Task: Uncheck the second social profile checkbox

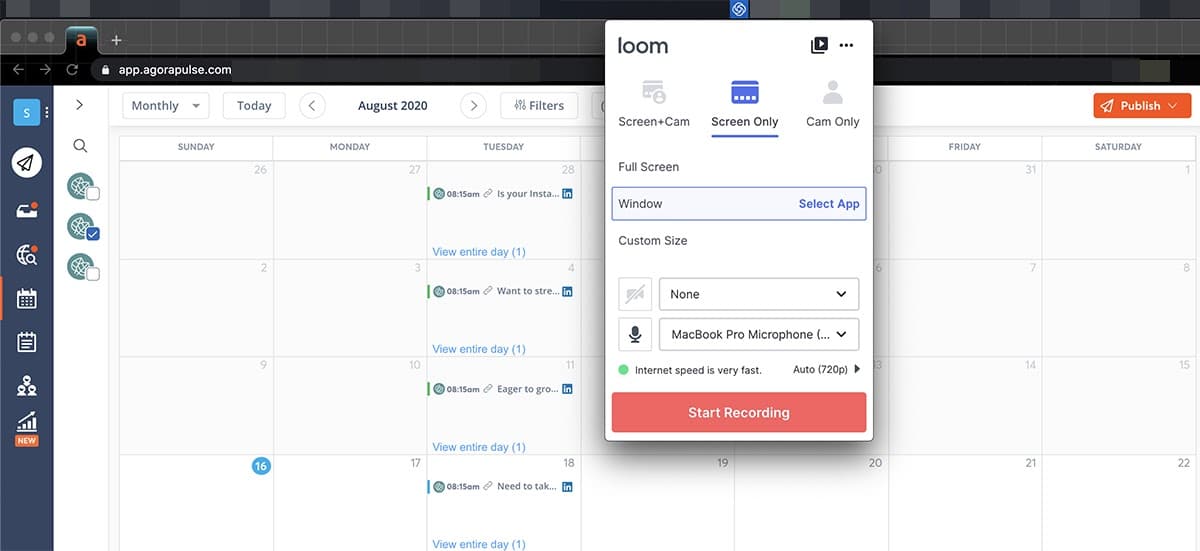Action: [92, 234]
